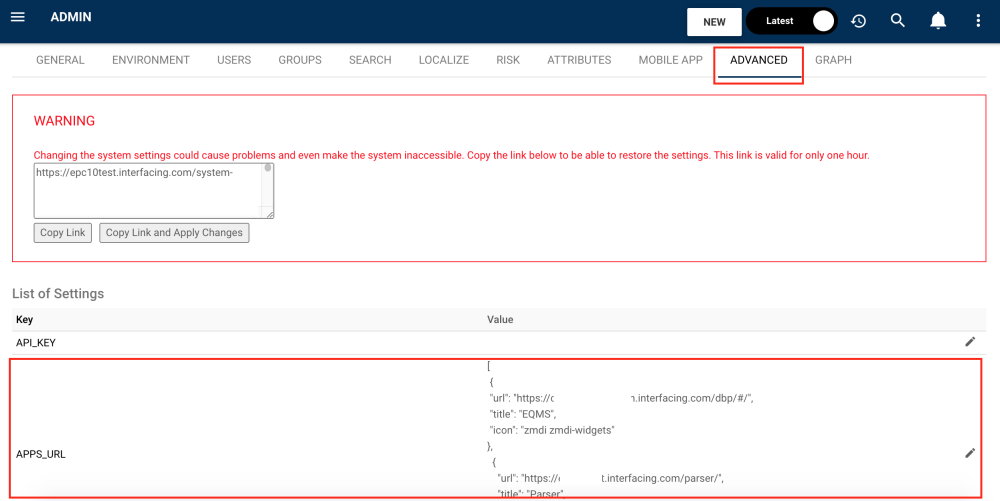
Task: Click the parser URL value line
Action: click(611, 478)
